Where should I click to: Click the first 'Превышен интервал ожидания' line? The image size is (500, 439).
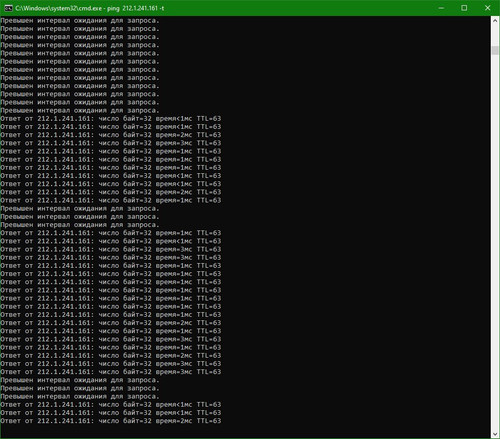(80, 21)
